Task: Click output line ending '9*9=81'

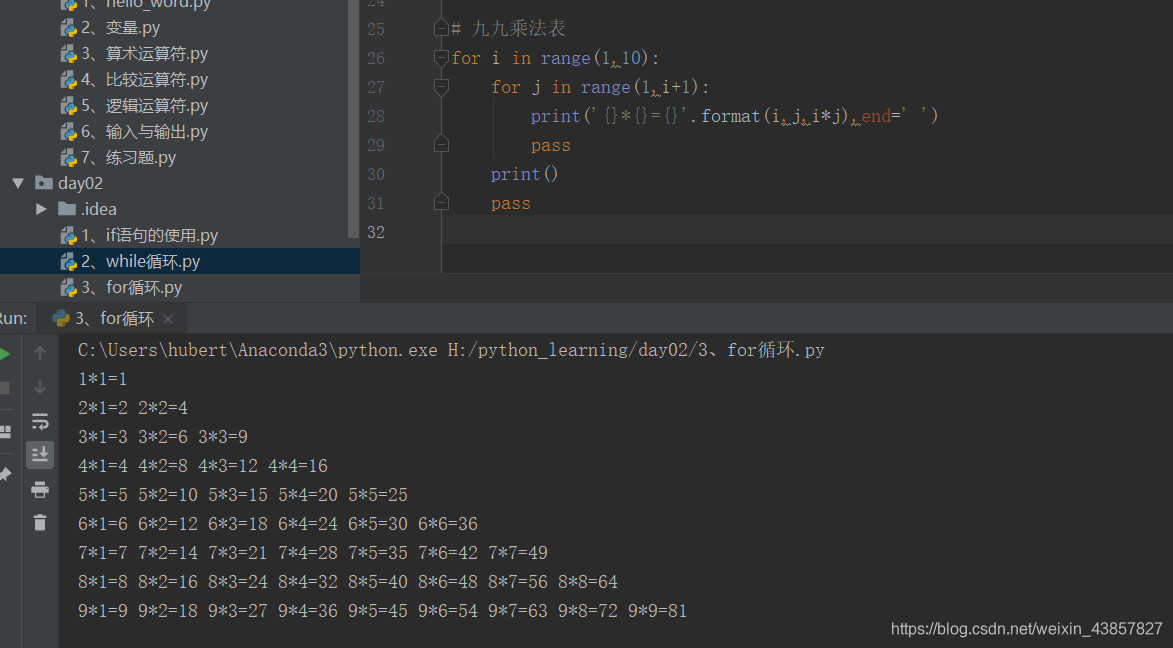Action: point(382,611)
